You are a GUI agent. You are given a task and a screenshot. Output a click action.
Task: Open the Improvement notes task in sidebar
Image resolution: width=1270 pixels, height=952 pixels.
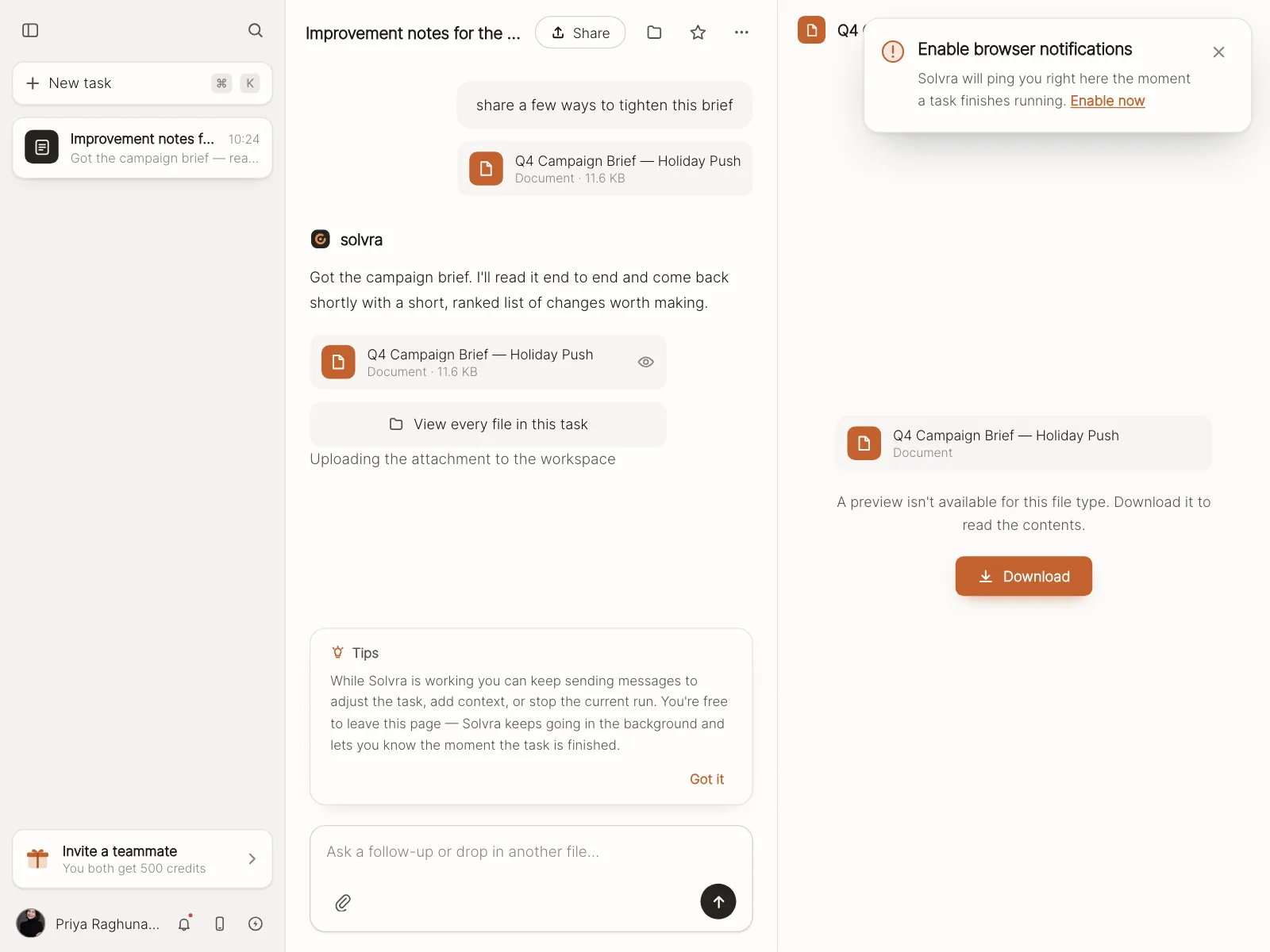tap(142, 148)
